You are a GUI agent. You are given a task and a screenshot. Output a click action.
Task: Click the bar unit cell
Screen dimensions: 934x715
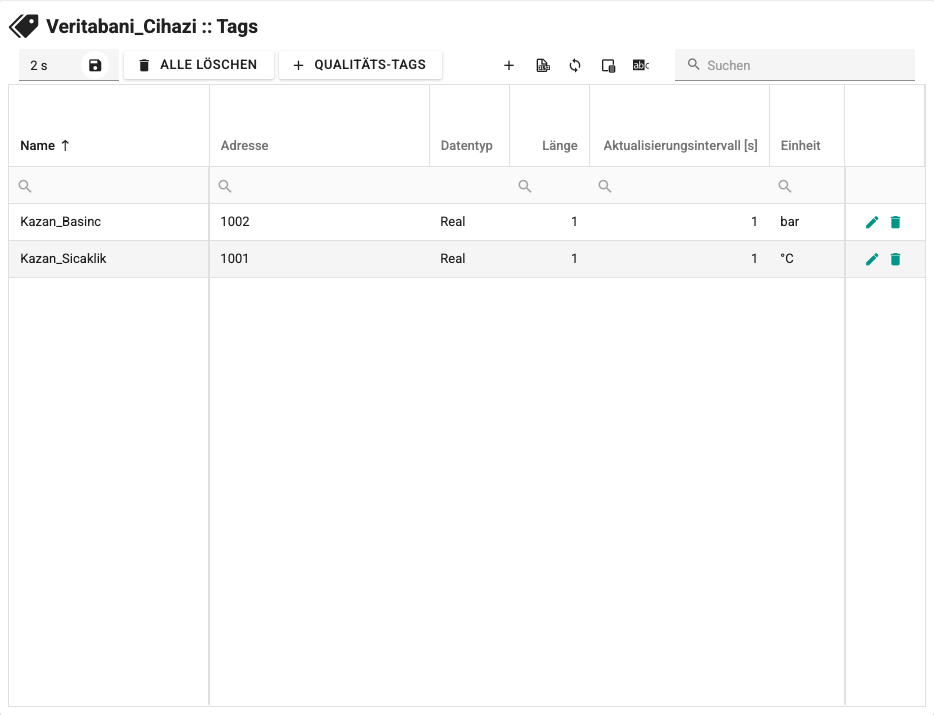tap(807, 222)
